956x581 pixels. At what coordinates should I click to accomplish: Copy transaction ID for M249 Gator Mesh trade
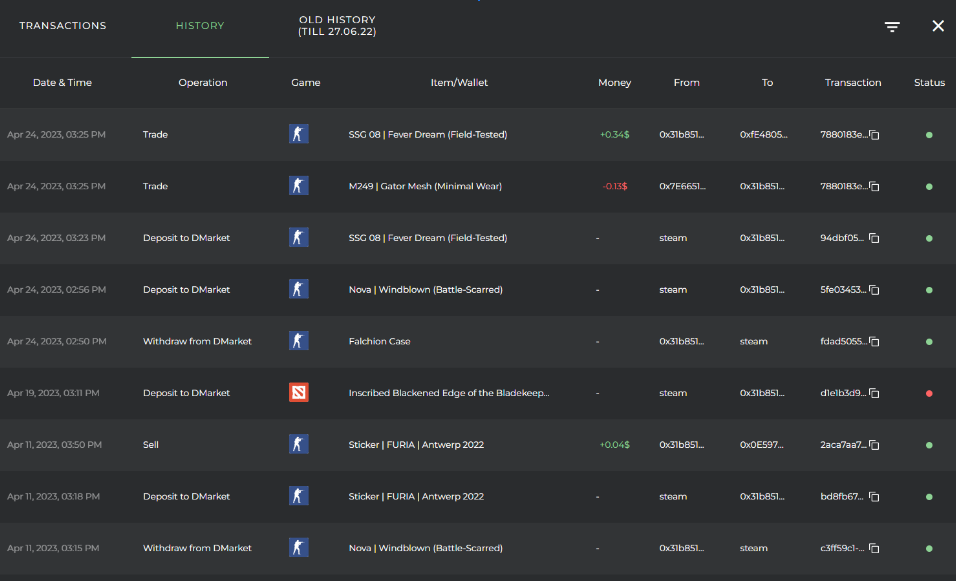pos(874,187)
